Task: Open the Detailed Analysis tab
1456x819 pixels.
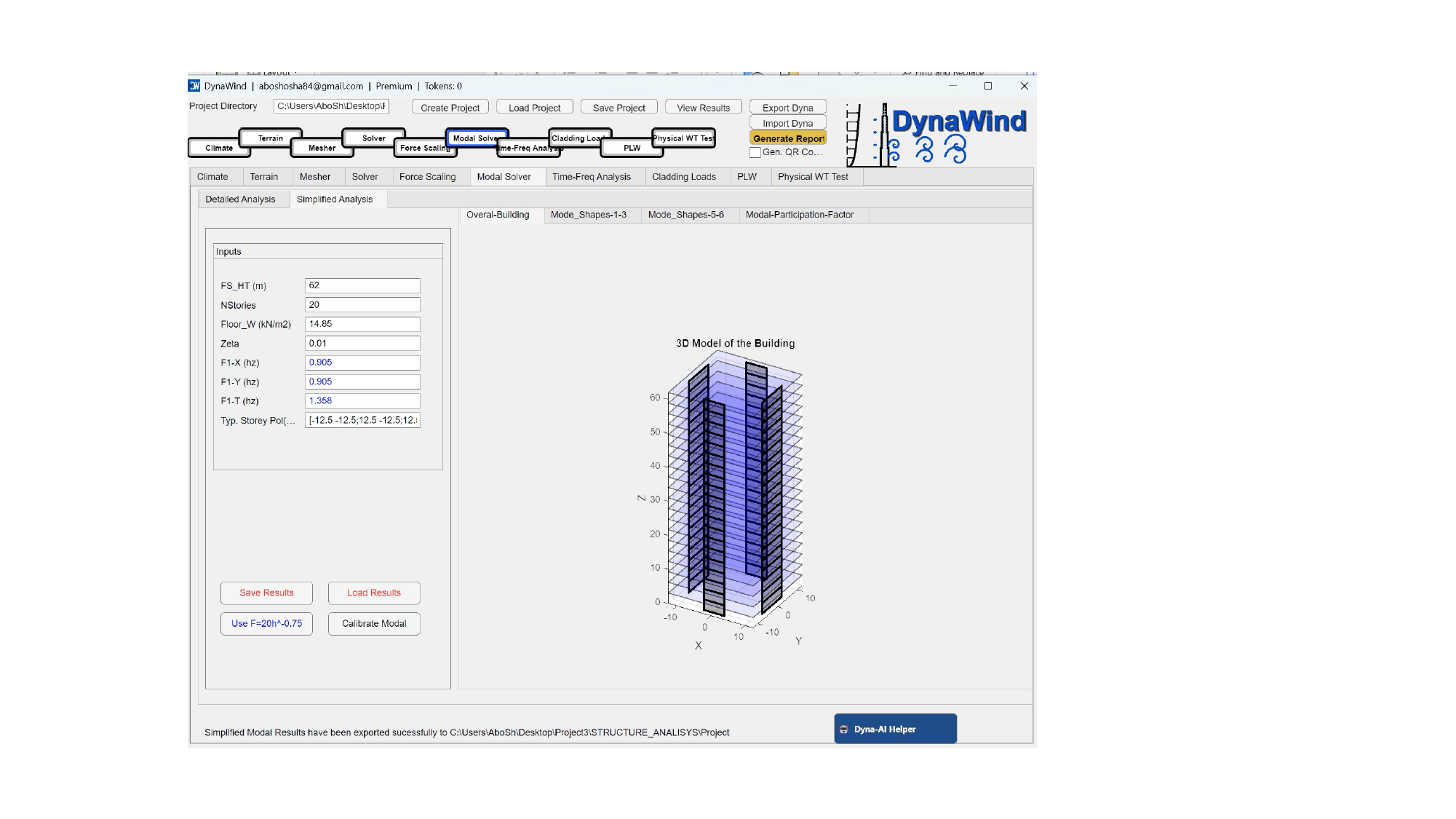Action: (240, 199)
